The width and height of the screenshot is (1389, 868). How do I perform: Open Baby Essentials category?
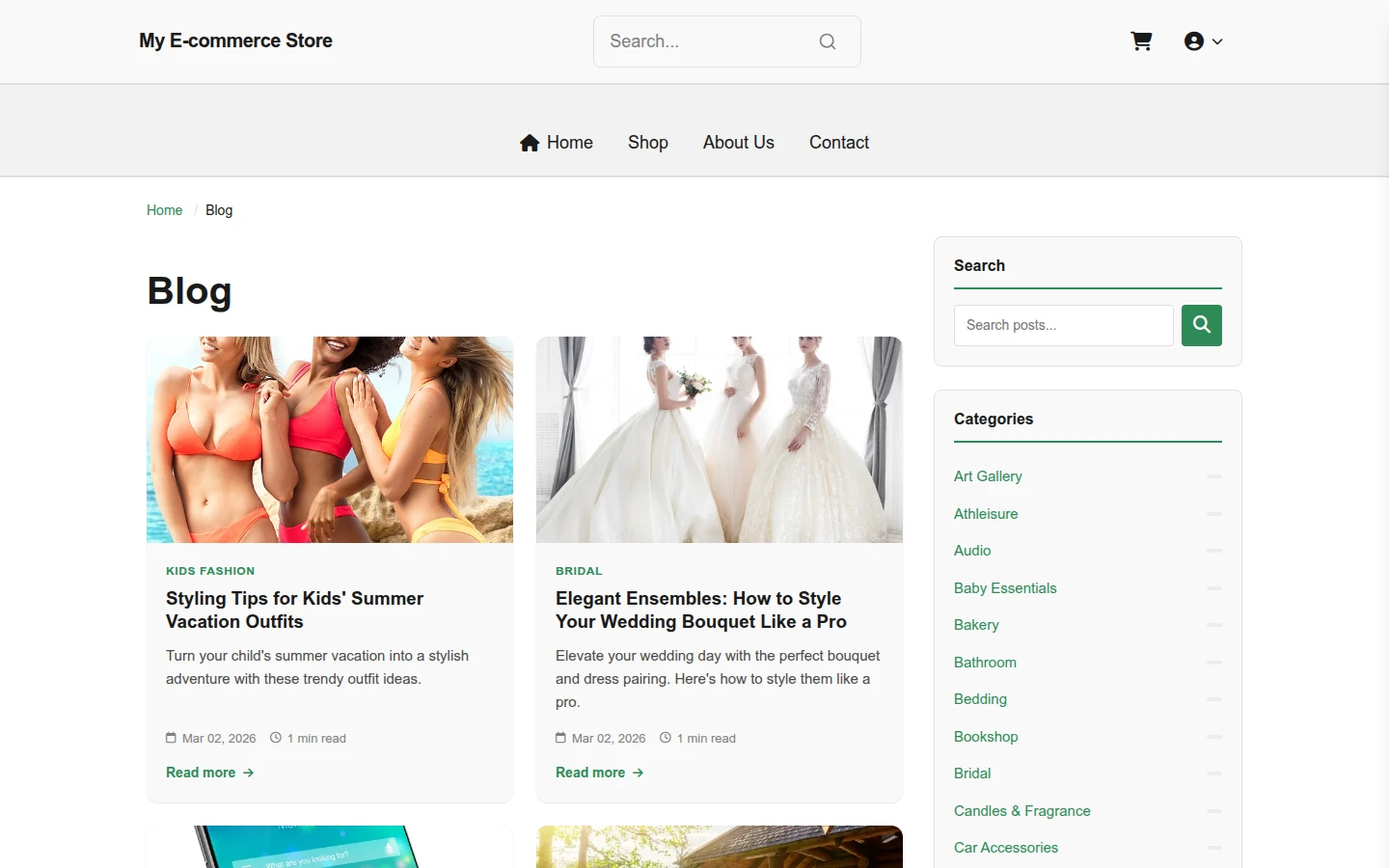coord(1005,588)
